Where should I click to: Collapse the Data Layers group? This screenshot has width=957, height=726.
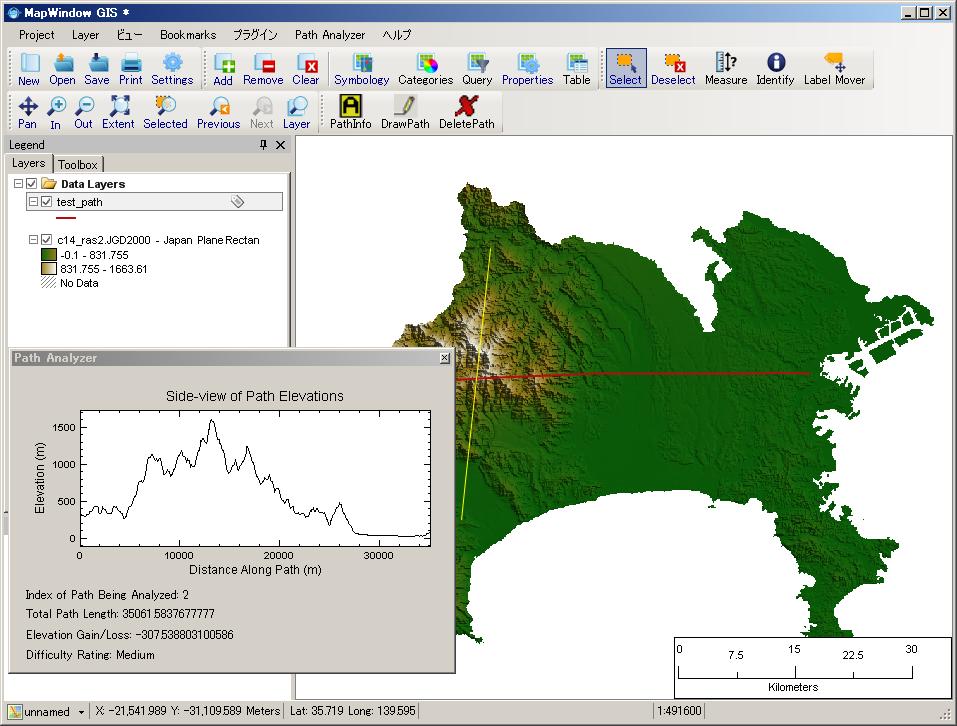tap(18, 184)
